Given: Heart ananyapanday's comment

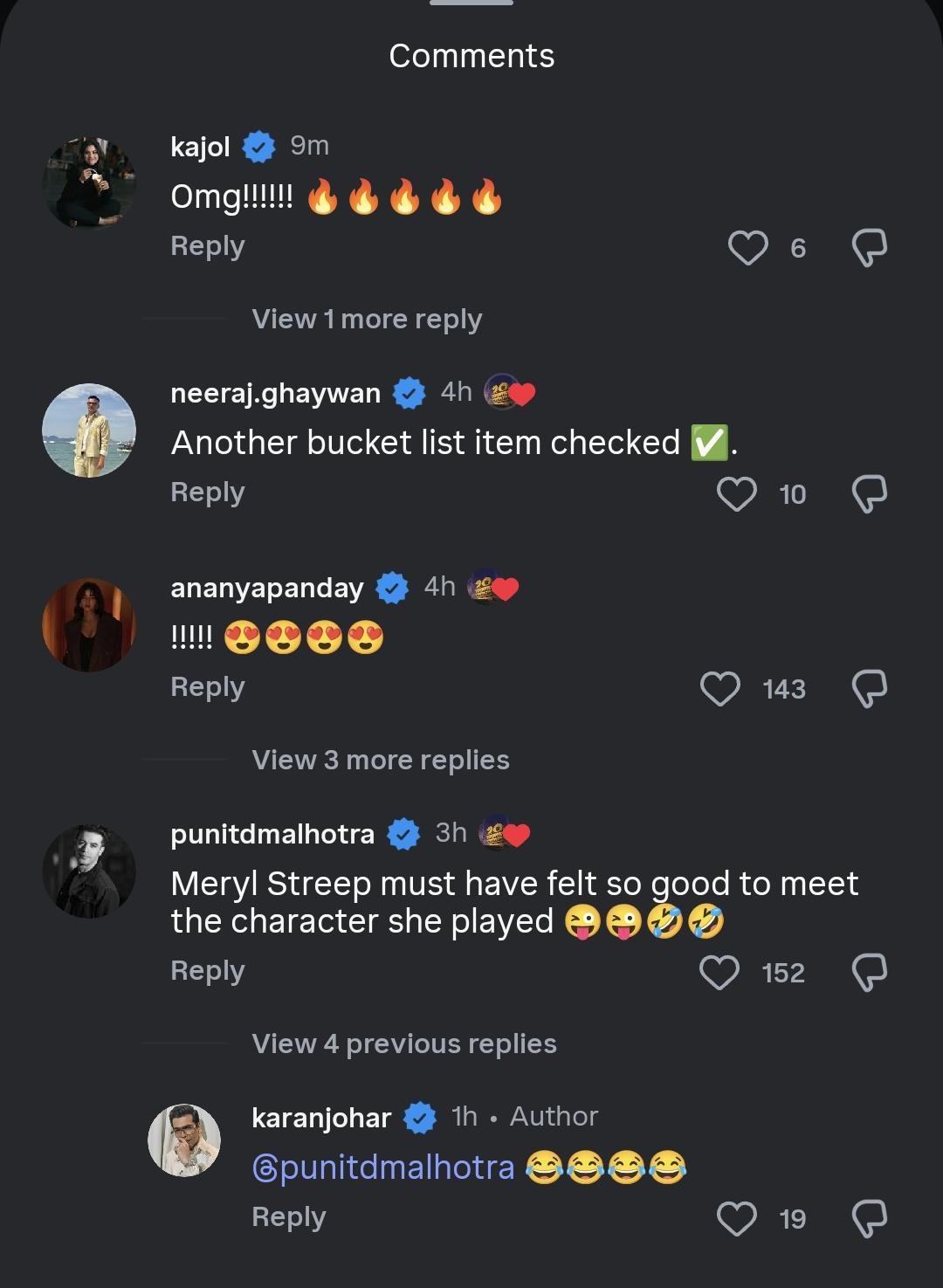Looking at the screenshot, I should tap(720, 689).
